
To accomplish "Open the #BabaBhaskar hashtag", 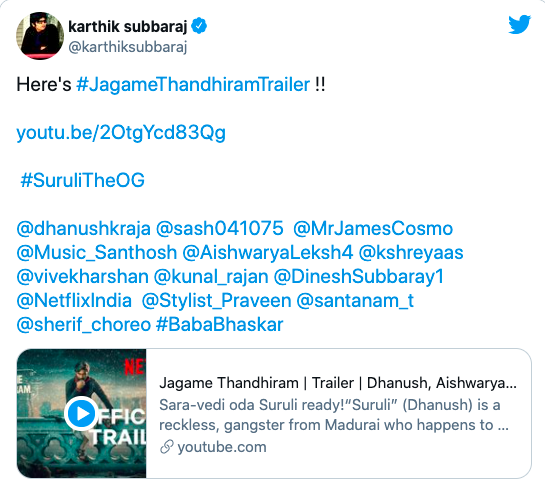I will coord(220,325).
